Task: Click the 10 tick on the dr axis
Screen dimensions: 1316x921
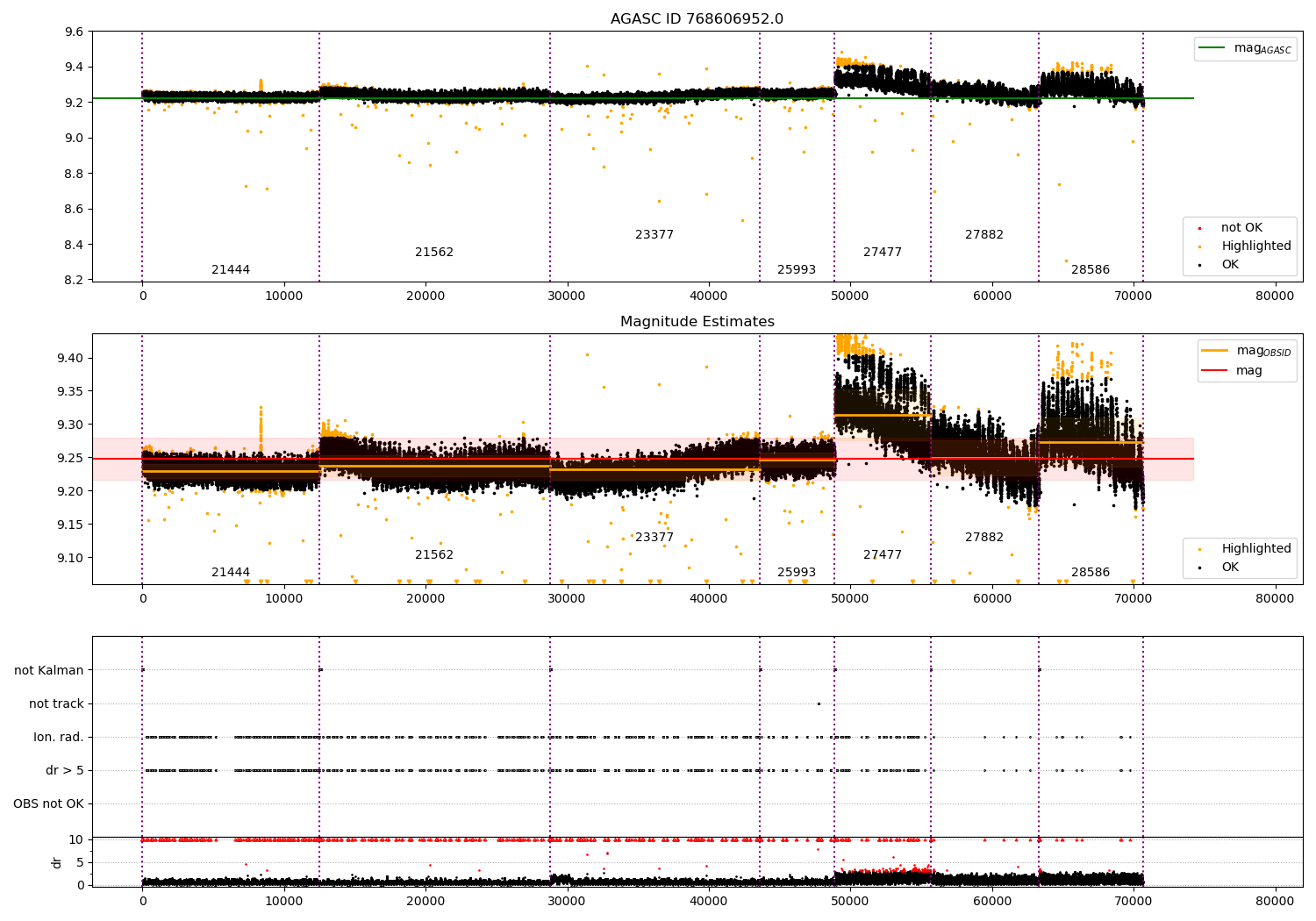Action: (76, 839)
